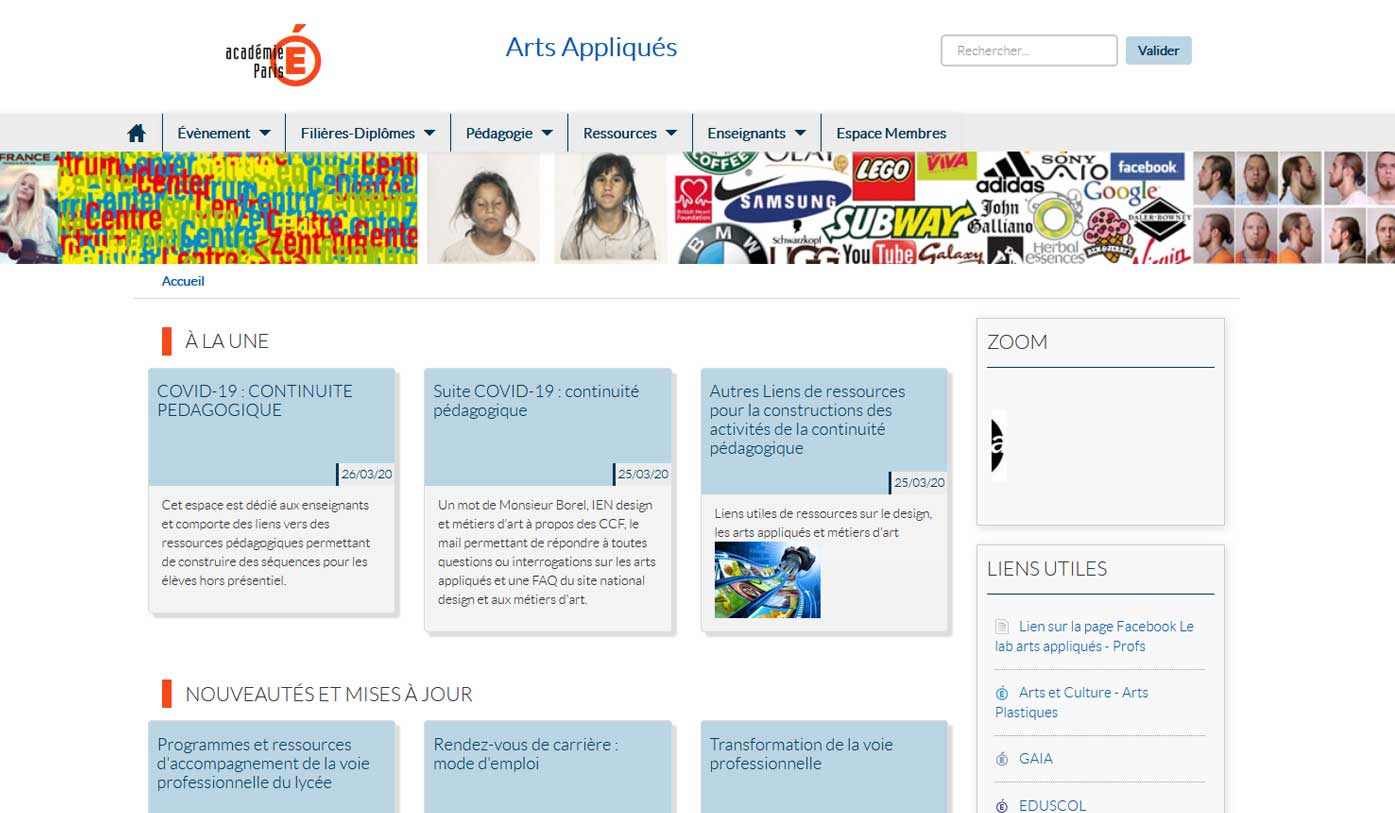This screenshot has width=1395, height=813.
Task: Click the icon next to GAIA
Action: [x=1002, y=759]
